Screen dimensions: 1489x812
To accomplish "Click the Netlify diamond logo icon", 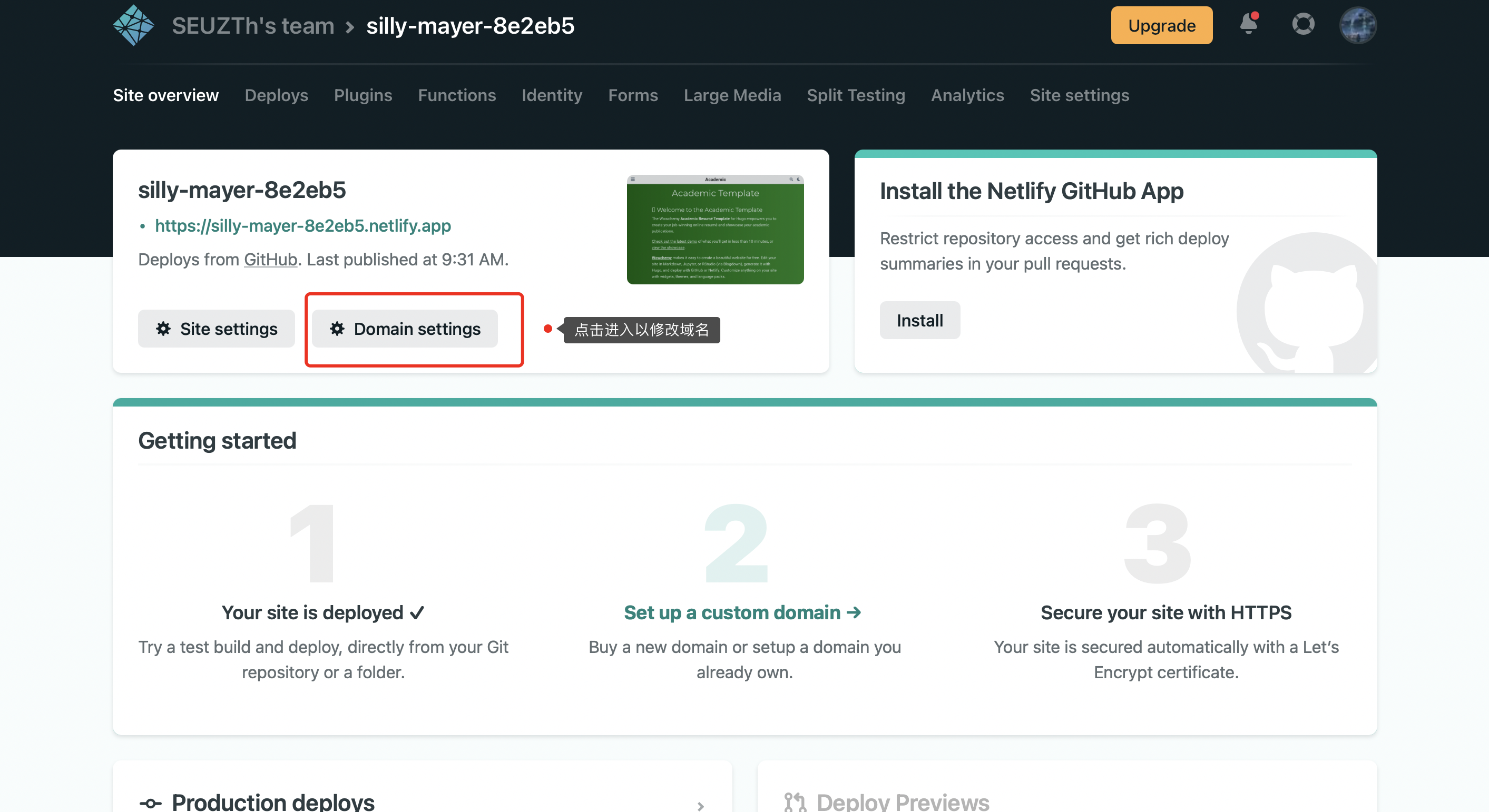I will tap(134, 26).
